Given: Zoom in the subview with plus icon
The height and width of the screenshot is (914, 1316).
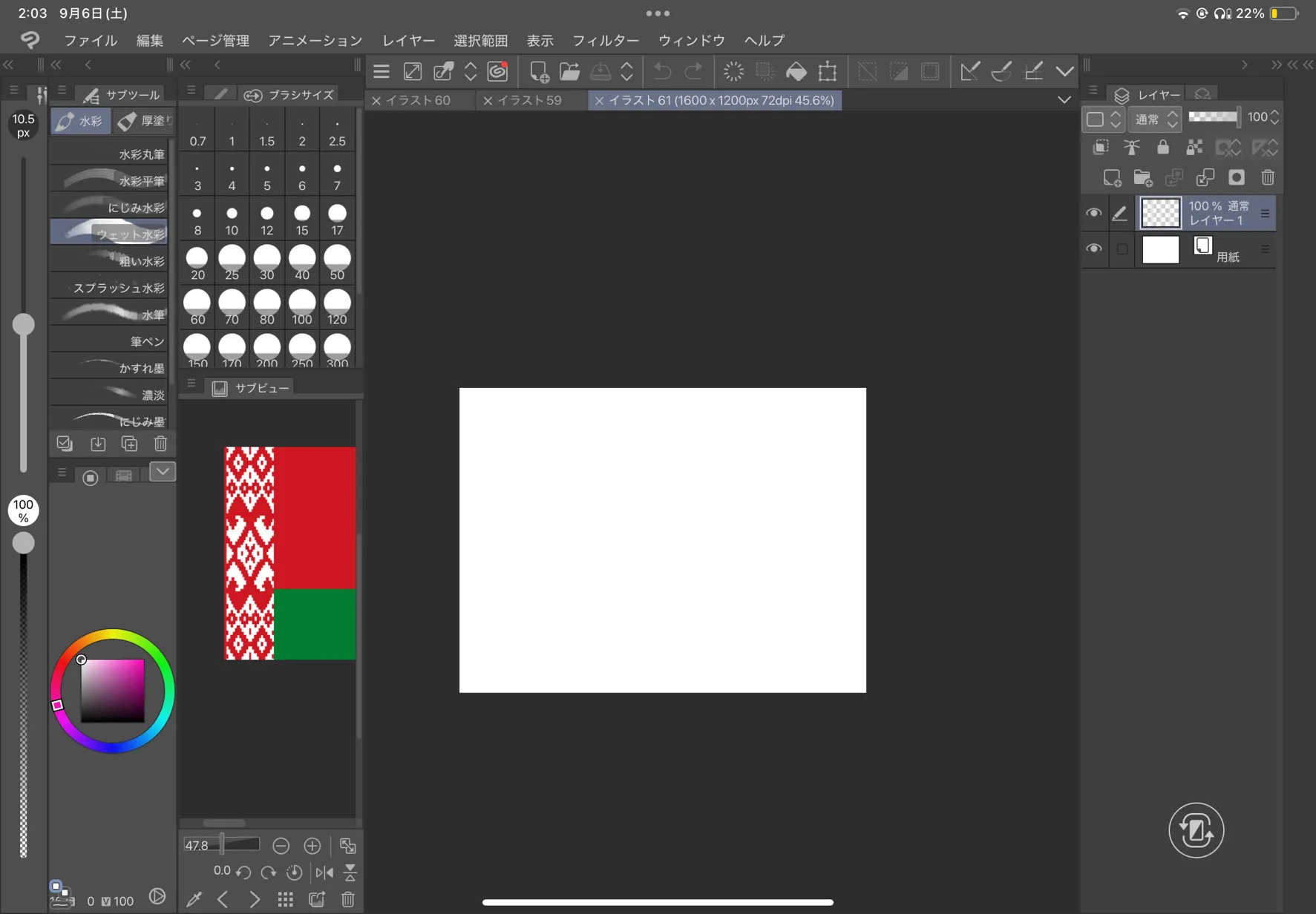Looking at the screenshot, I should click(312, 846).
